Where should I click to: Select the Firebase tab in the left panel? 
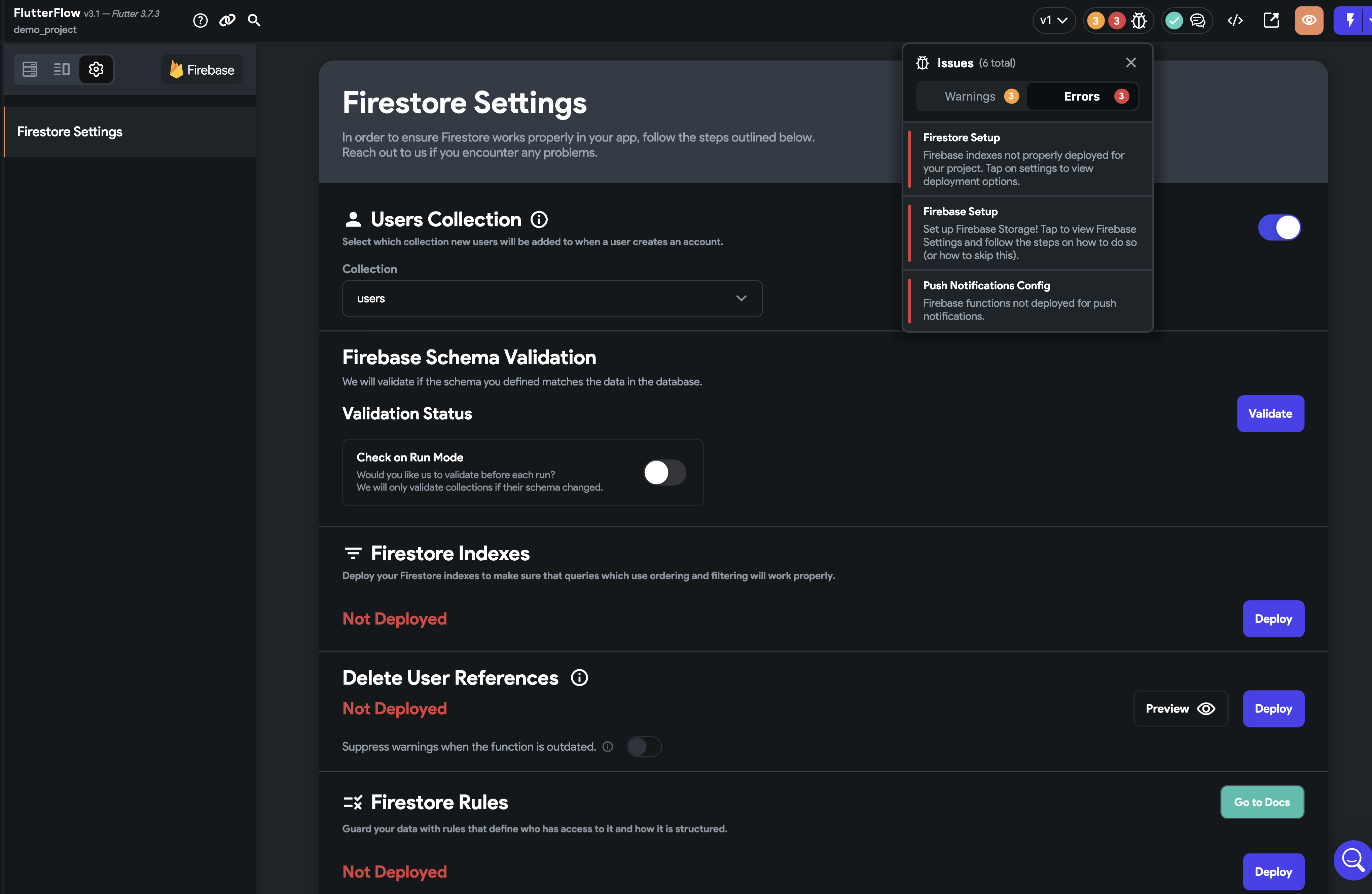click(x=201, y=69)
